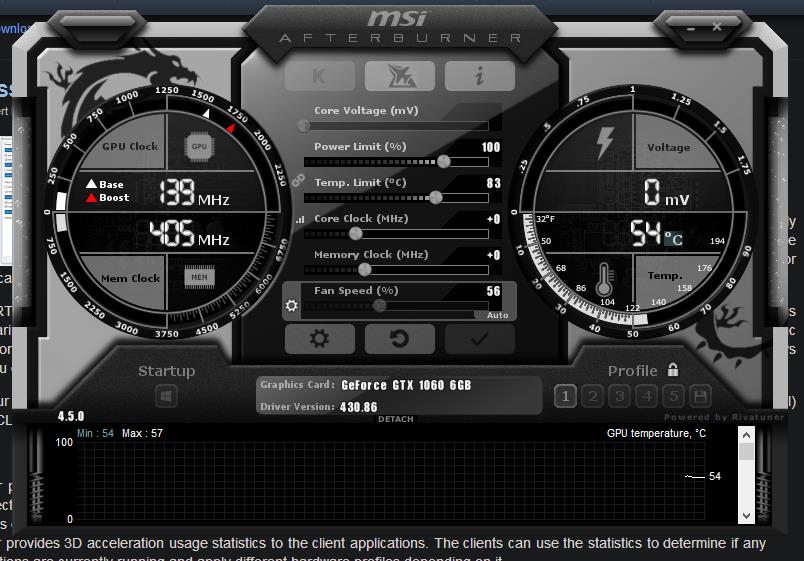Select profile slot 3
This screenshot has width=804, height=561.
tap(620, 396)
